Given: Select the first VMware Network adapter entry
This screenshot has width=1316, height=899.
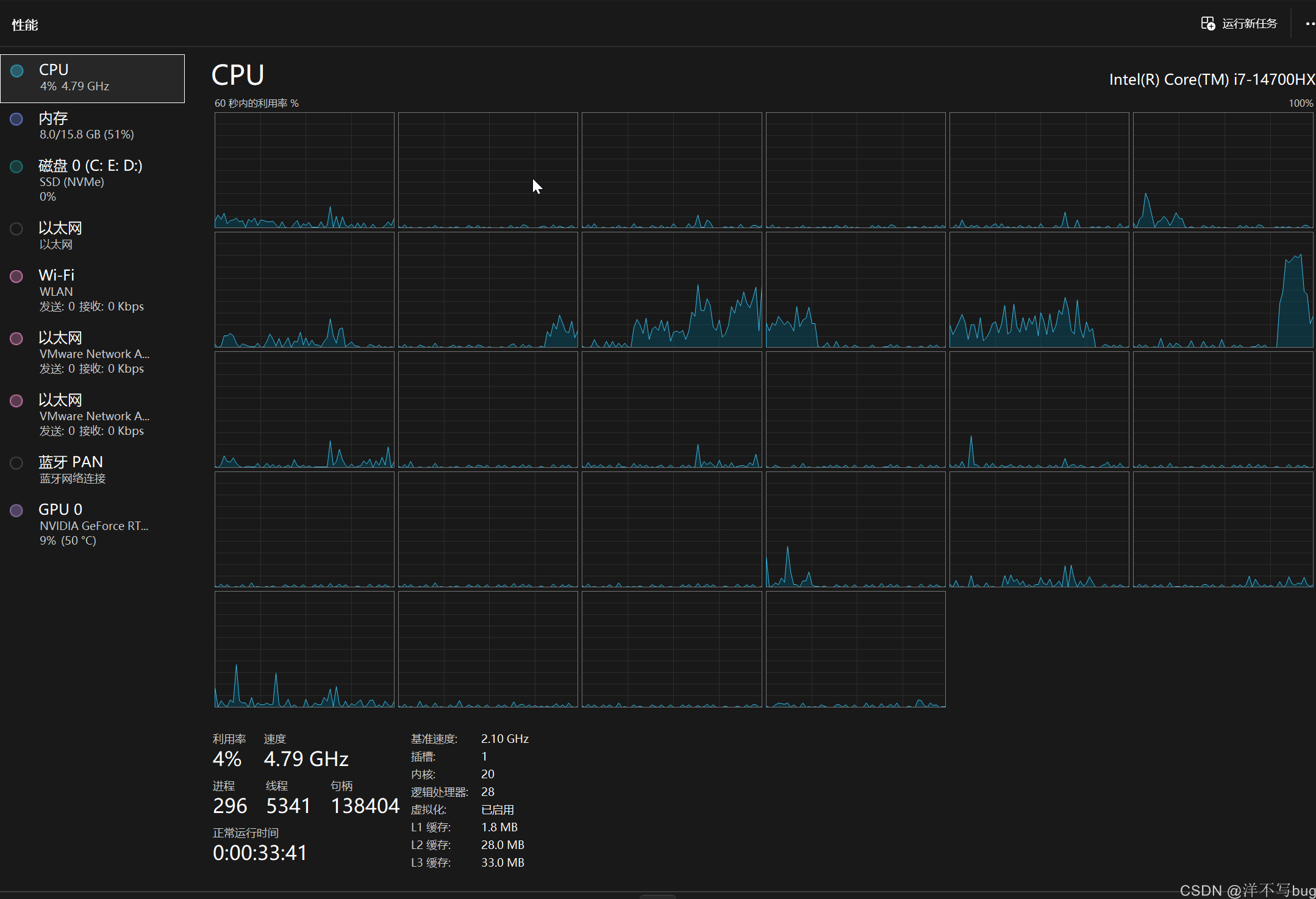Looking at the screenshot, I should pos(91,353).
